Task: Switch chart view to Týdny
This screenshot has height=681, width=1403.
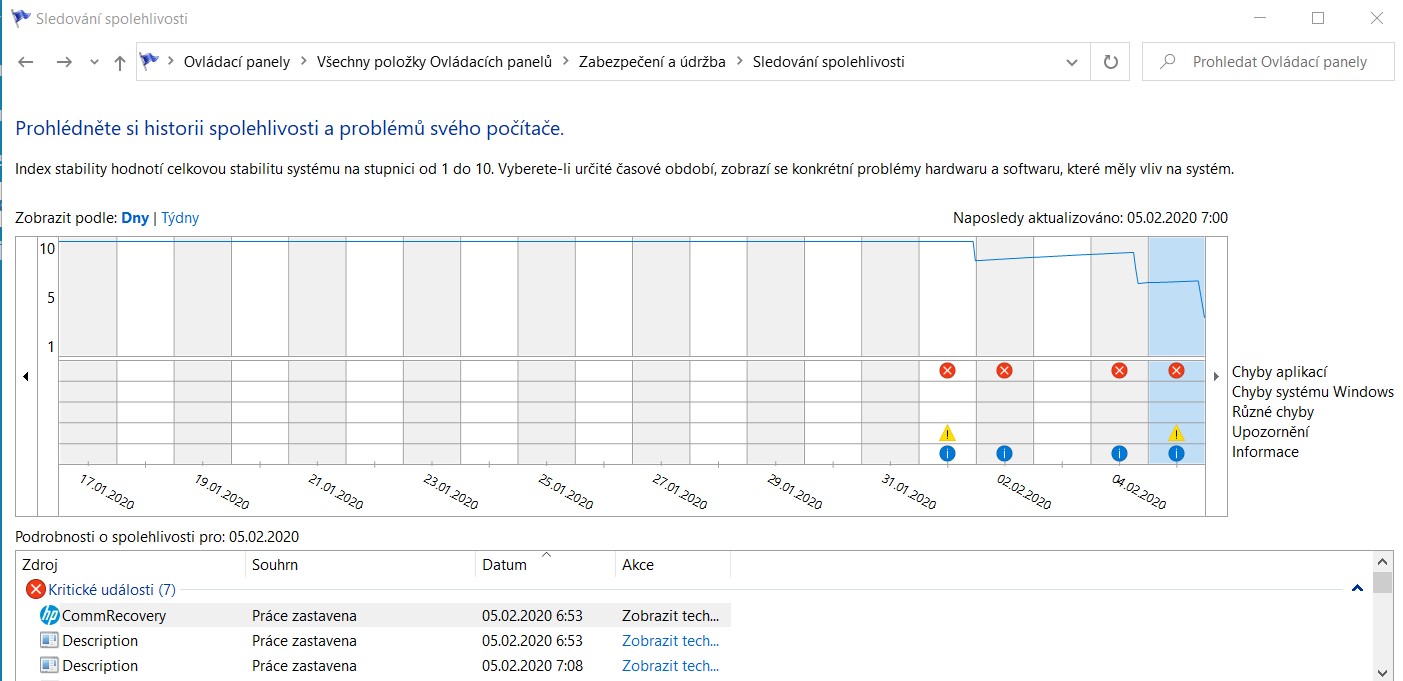Action: point(180,218)
